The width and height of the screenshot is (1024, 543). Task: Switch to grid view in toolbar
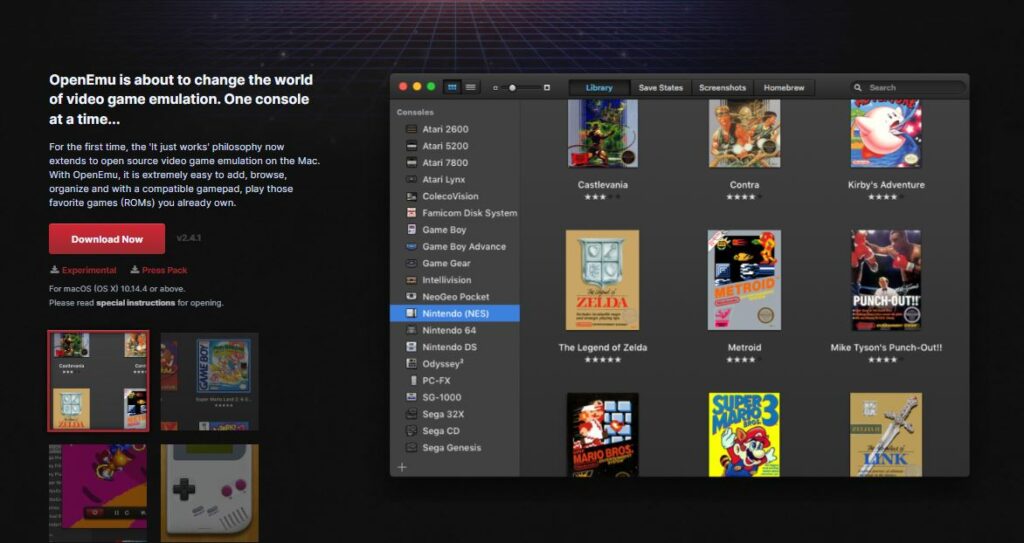click(x=452, y=88)
